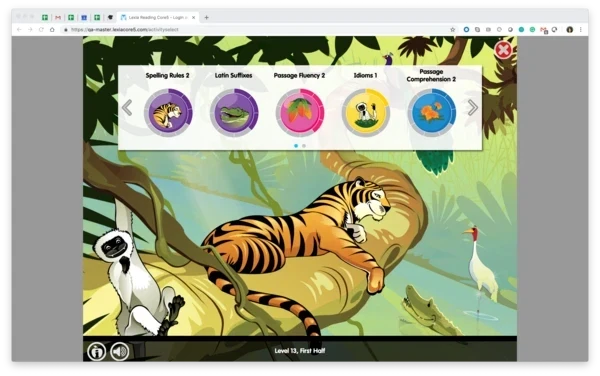Switch to the Gmail tab
The image size is (600, 376).
(x=58, y=17)
